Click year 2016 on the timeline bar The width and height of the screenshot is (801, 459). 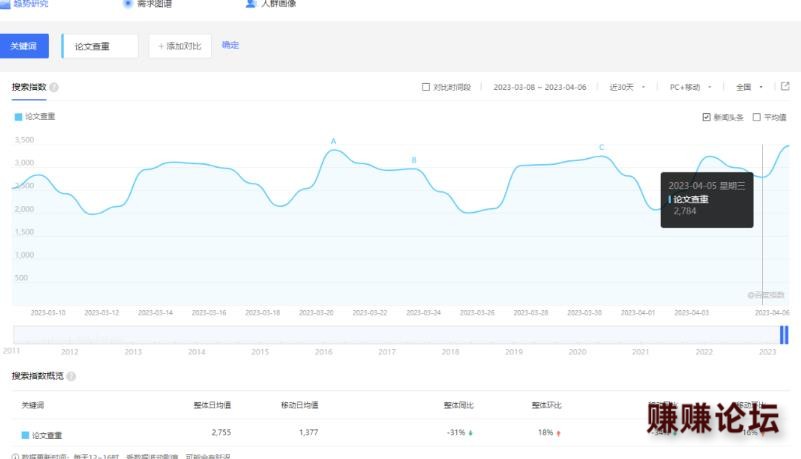(x=323, y=352)
